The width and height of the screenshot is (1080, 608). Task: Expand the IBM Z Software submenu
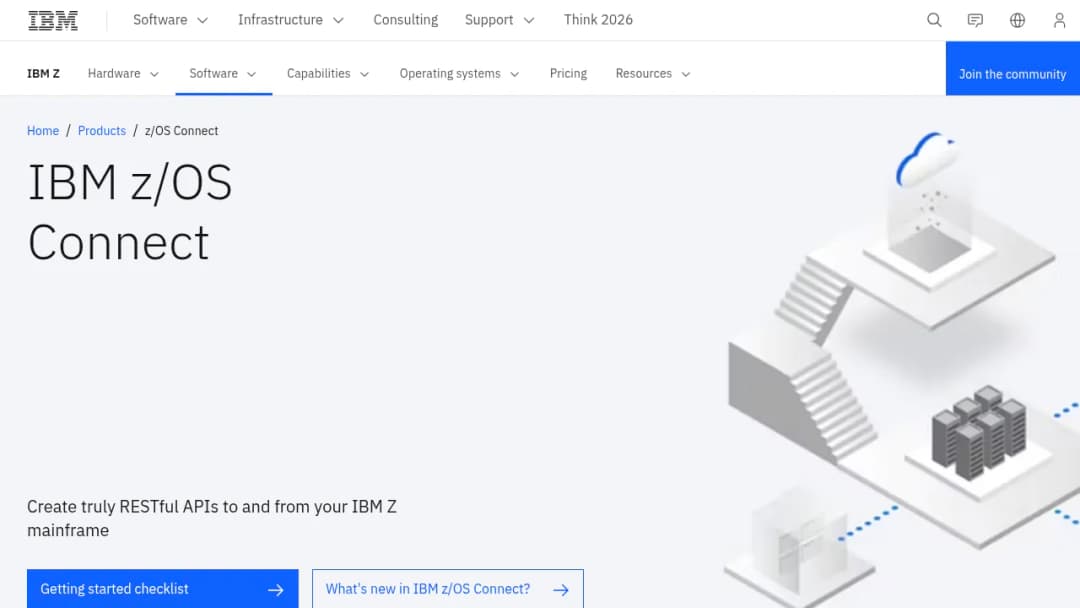pyautogui.click(x=223, y=74)
